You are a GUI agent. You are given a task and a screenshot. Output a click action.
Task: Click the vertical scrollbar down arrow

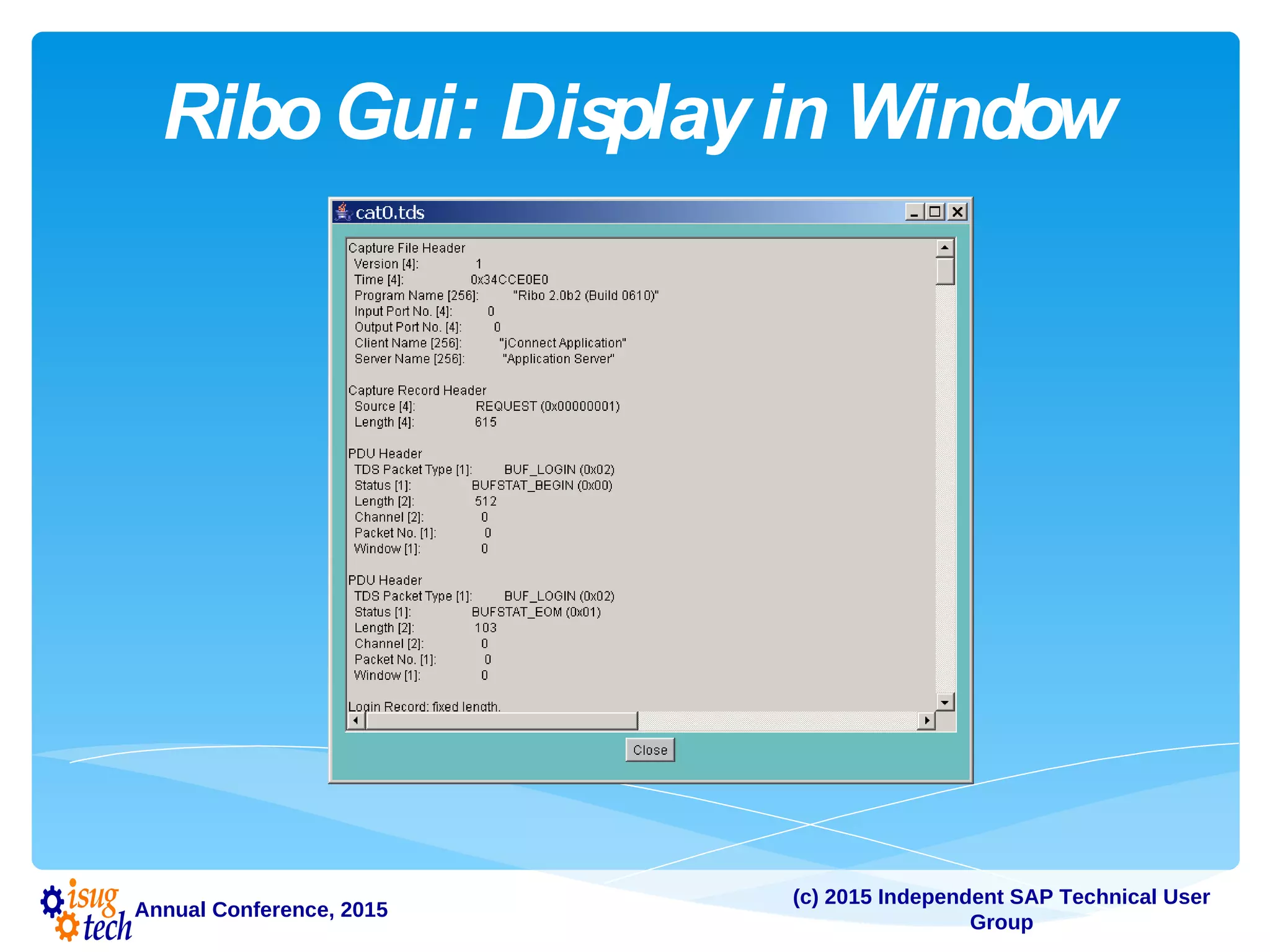tap(944, 702)
